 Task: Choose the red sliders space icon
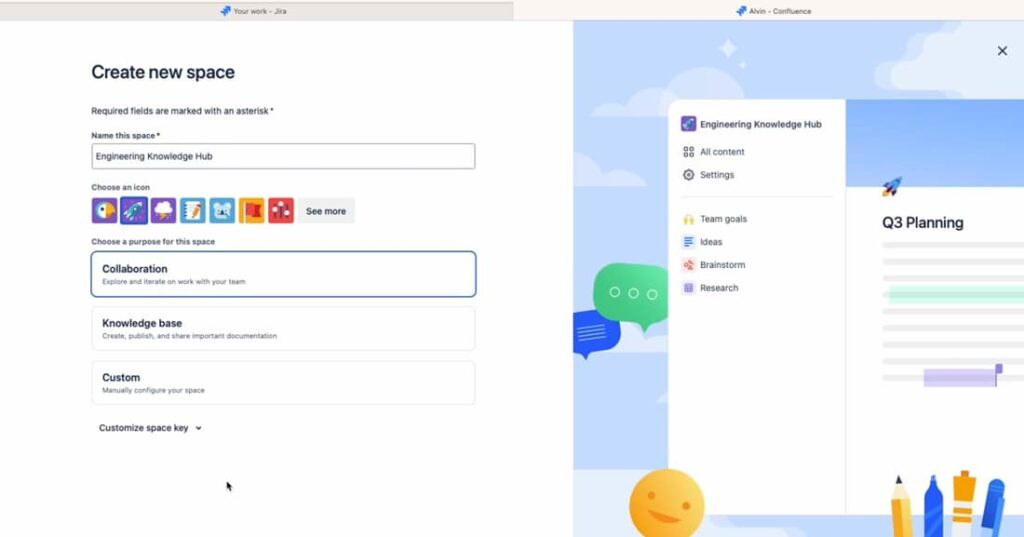point(281,211)
